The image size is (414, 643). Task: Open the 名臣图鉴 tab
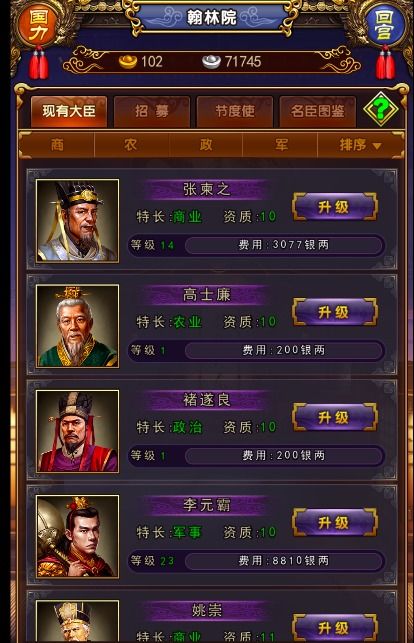pyautogui.click(x=318, y=111)
